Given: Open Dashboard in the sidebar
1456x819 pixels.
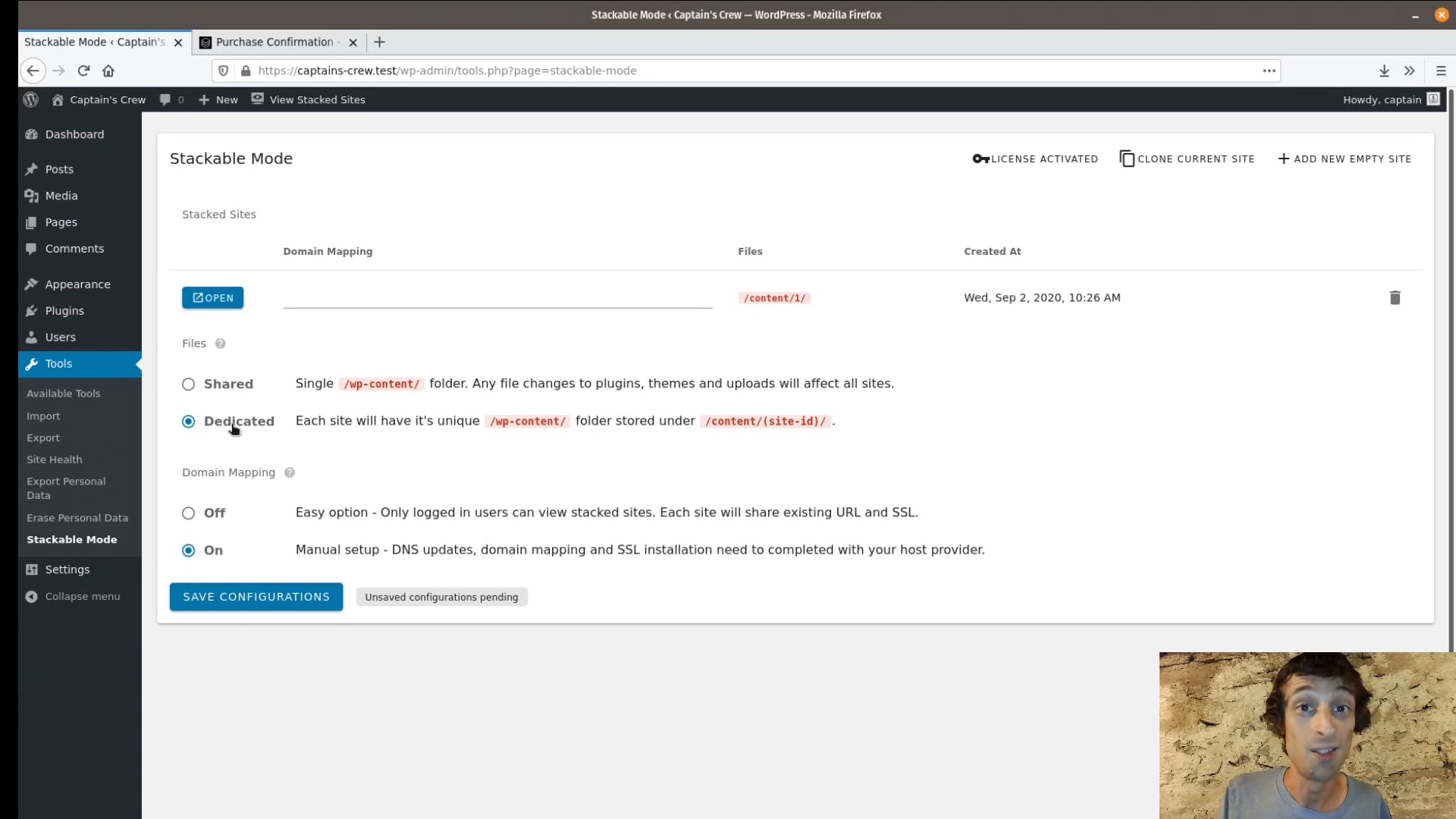Looking at the screenshot, I should pos(74,134).
